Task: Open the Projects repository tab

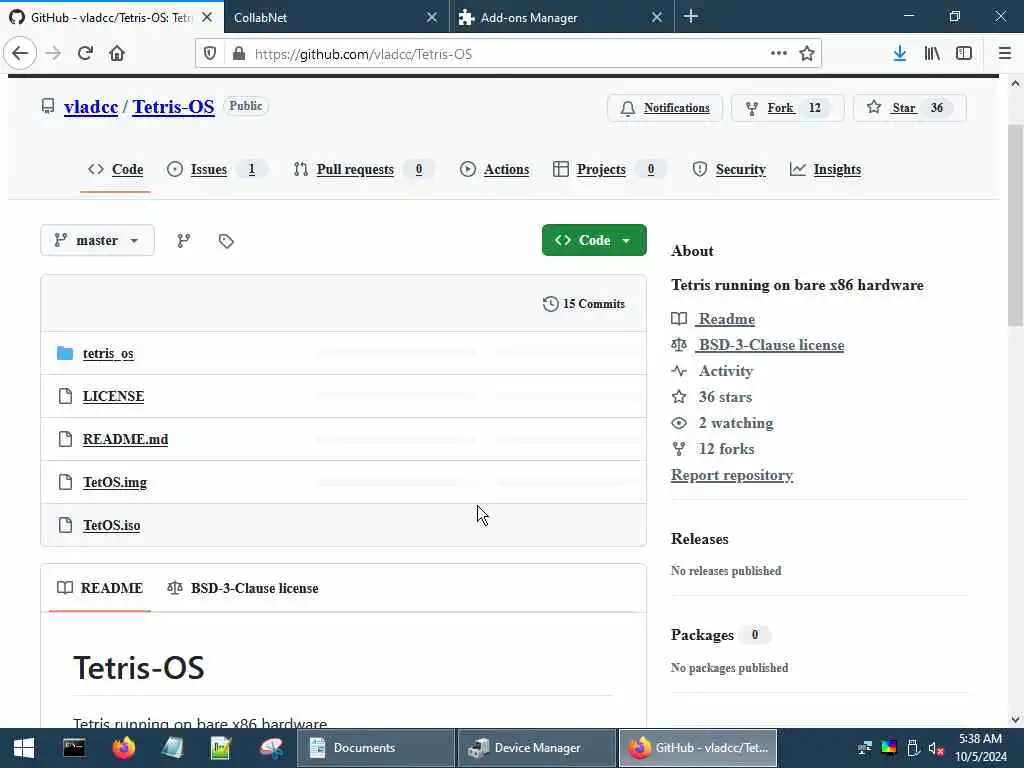Action: (609, 169)
